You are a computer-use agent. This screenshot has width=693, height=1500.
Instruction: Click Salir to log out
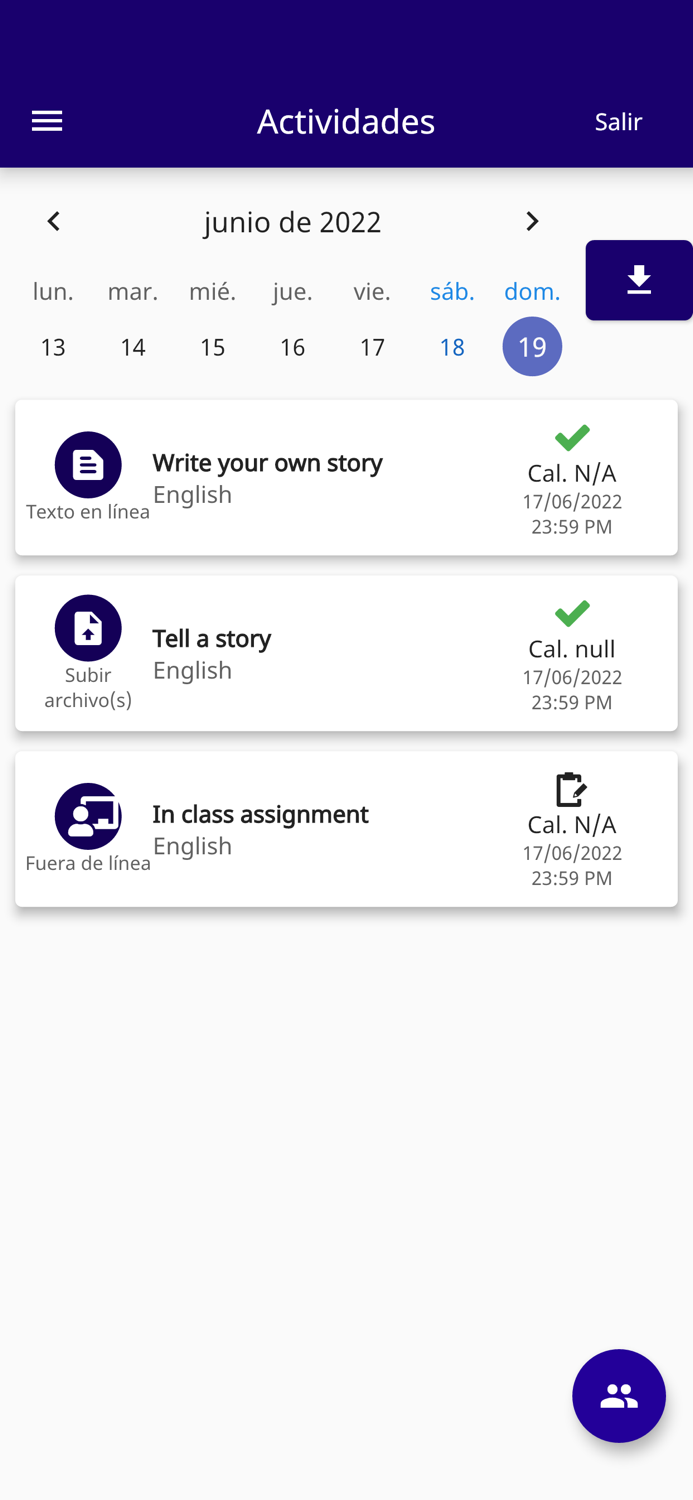(x=618, y=122)
